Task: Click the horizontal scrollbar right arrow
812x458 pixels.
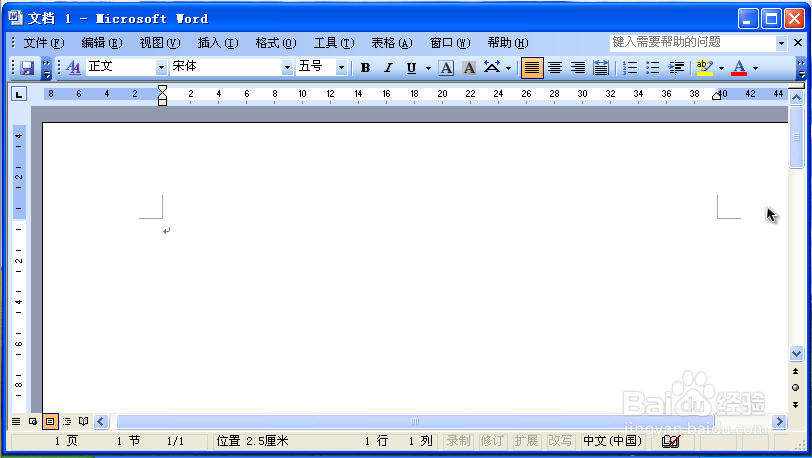Action: tap(779, 421)
